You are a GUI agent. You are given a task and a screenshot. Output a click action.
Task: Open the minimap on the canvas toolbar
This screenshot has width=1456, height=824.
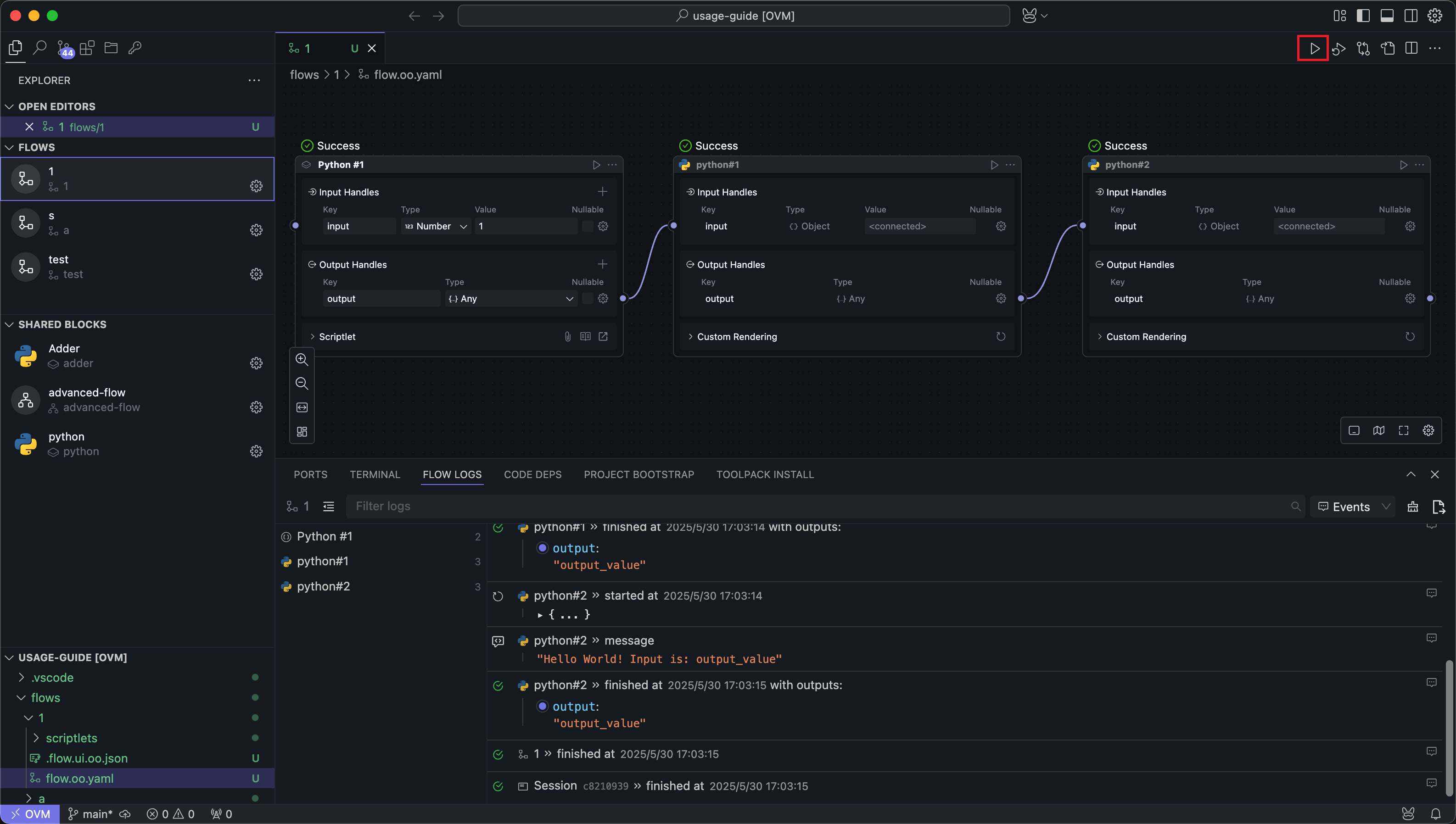click(1378, 431)
